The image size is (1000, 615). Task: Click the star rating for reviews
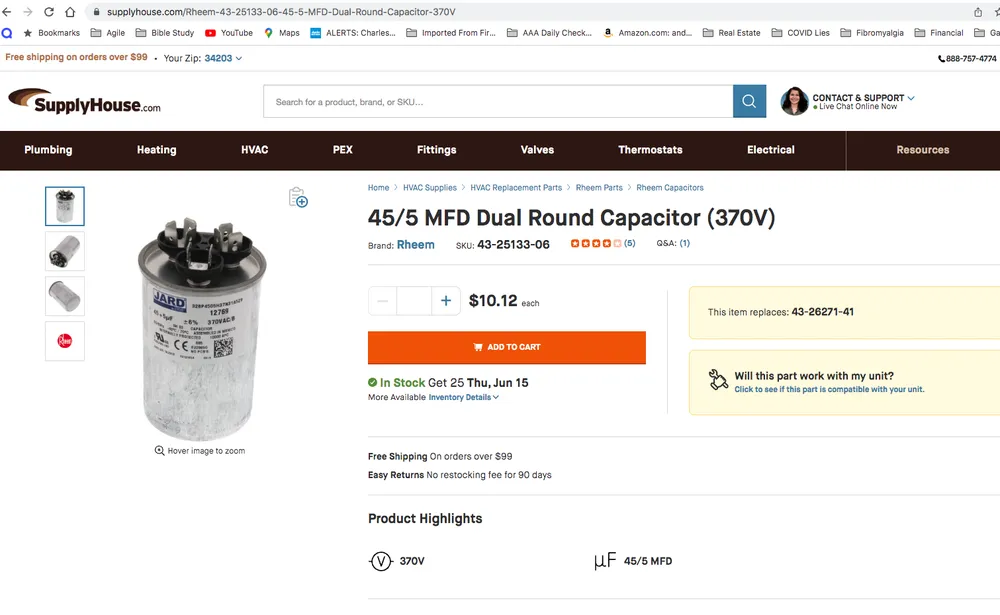(596, 243)
